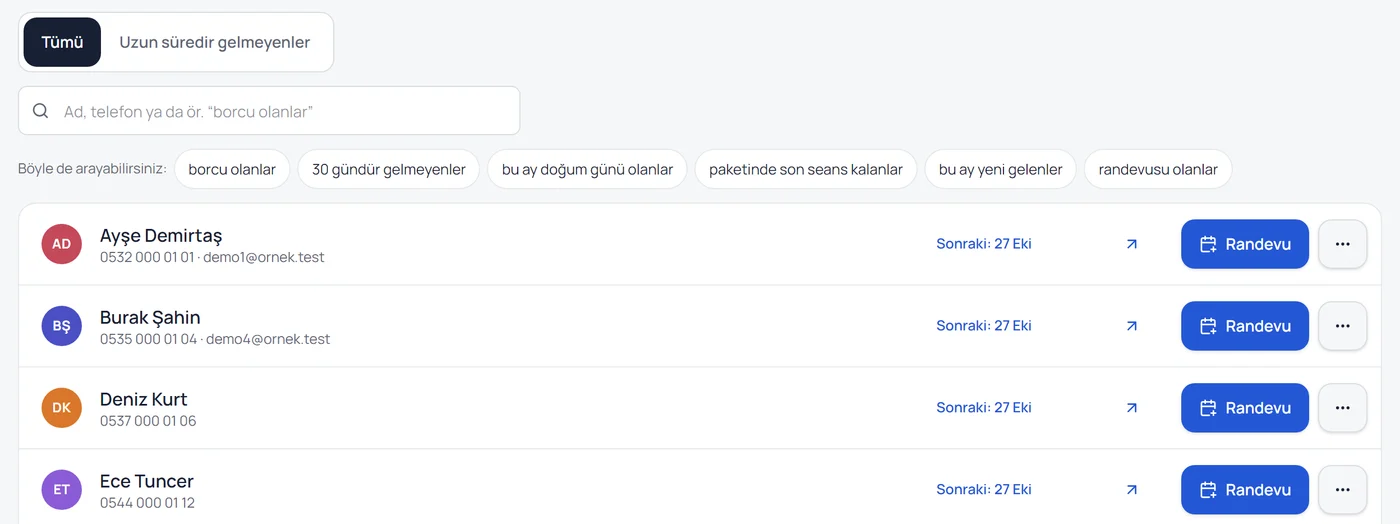Image resolution: width=1400 pixels, height=524 pixels.
Task: Open Ayşe Demirtaş customer name
Action: [161, 236]
